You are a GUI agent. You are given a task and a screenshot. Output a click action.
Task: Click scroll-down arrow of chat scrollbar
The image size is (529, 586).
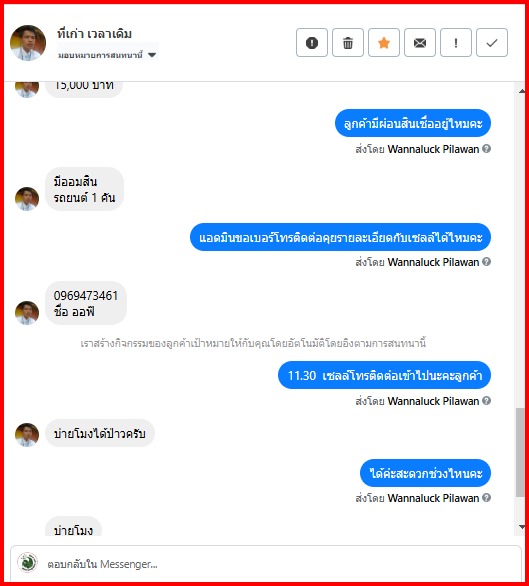522,527
